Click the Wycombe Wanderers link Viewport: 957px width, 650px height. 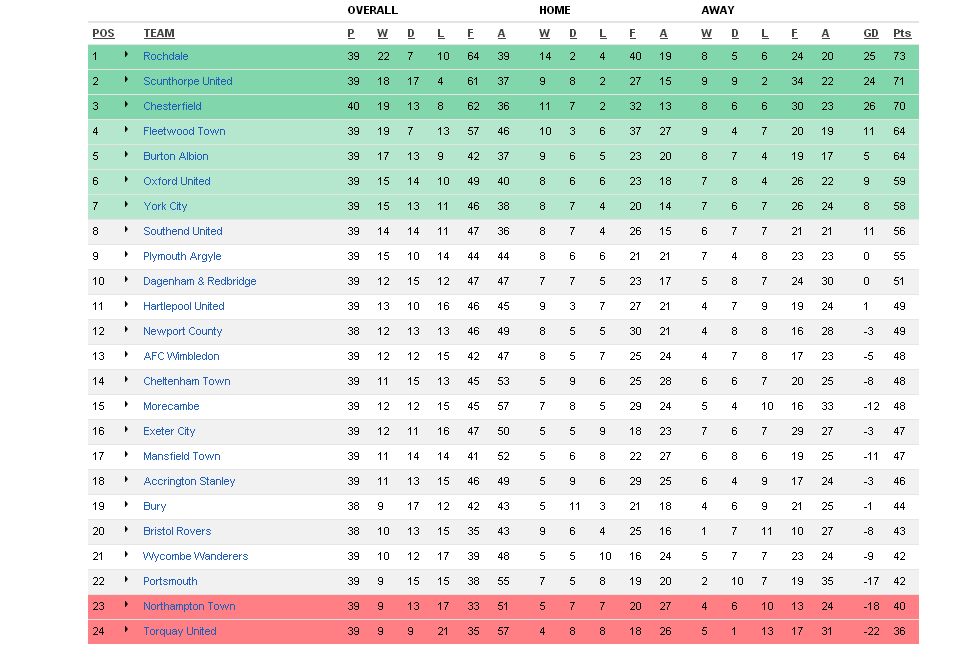click(195, 556)
